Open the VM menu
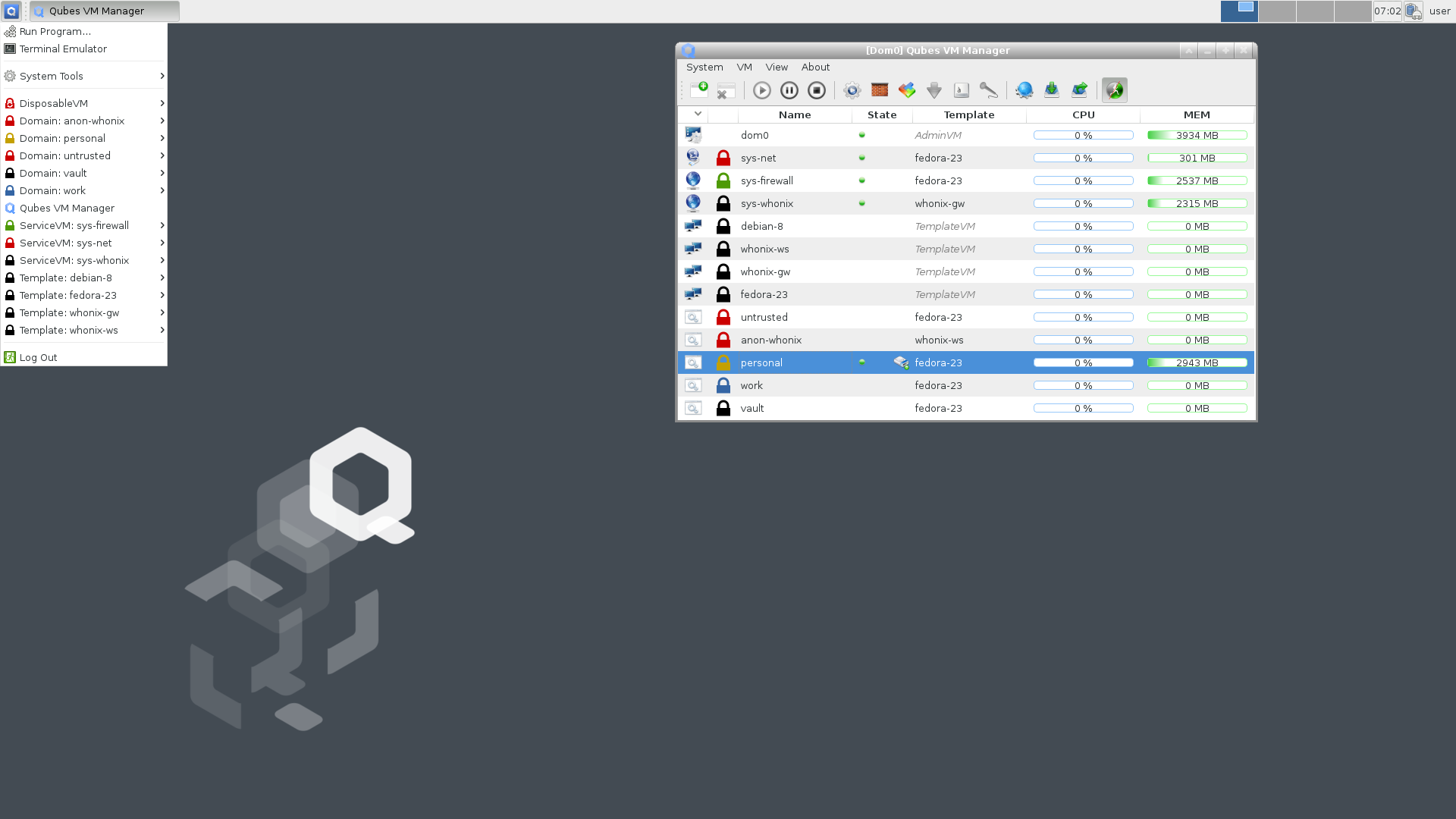1456x819 pixels. click(745, 67)
